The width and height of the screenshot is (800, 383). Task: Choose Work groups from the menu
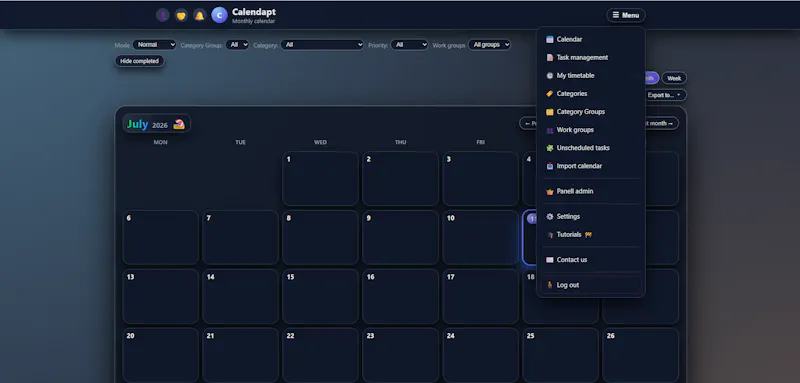(591, 130)
